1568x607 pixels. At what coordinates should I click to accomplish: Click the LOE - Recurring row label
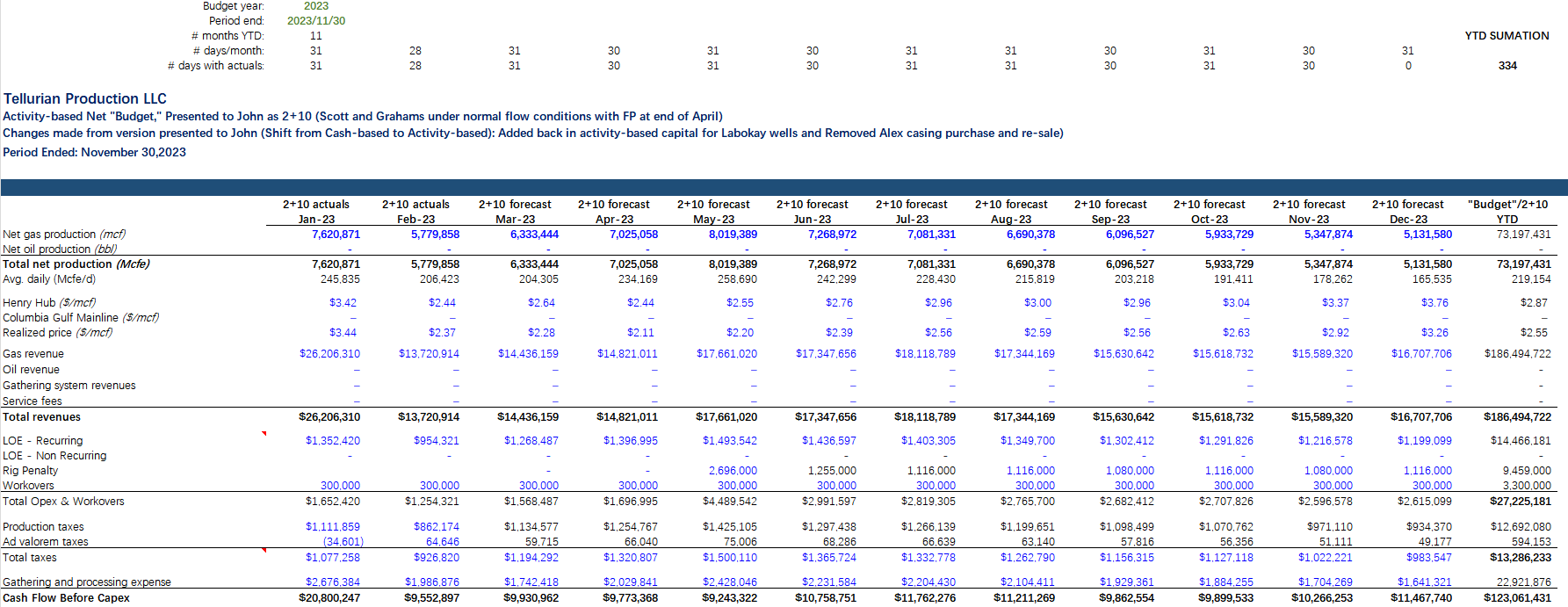(43, 441)
